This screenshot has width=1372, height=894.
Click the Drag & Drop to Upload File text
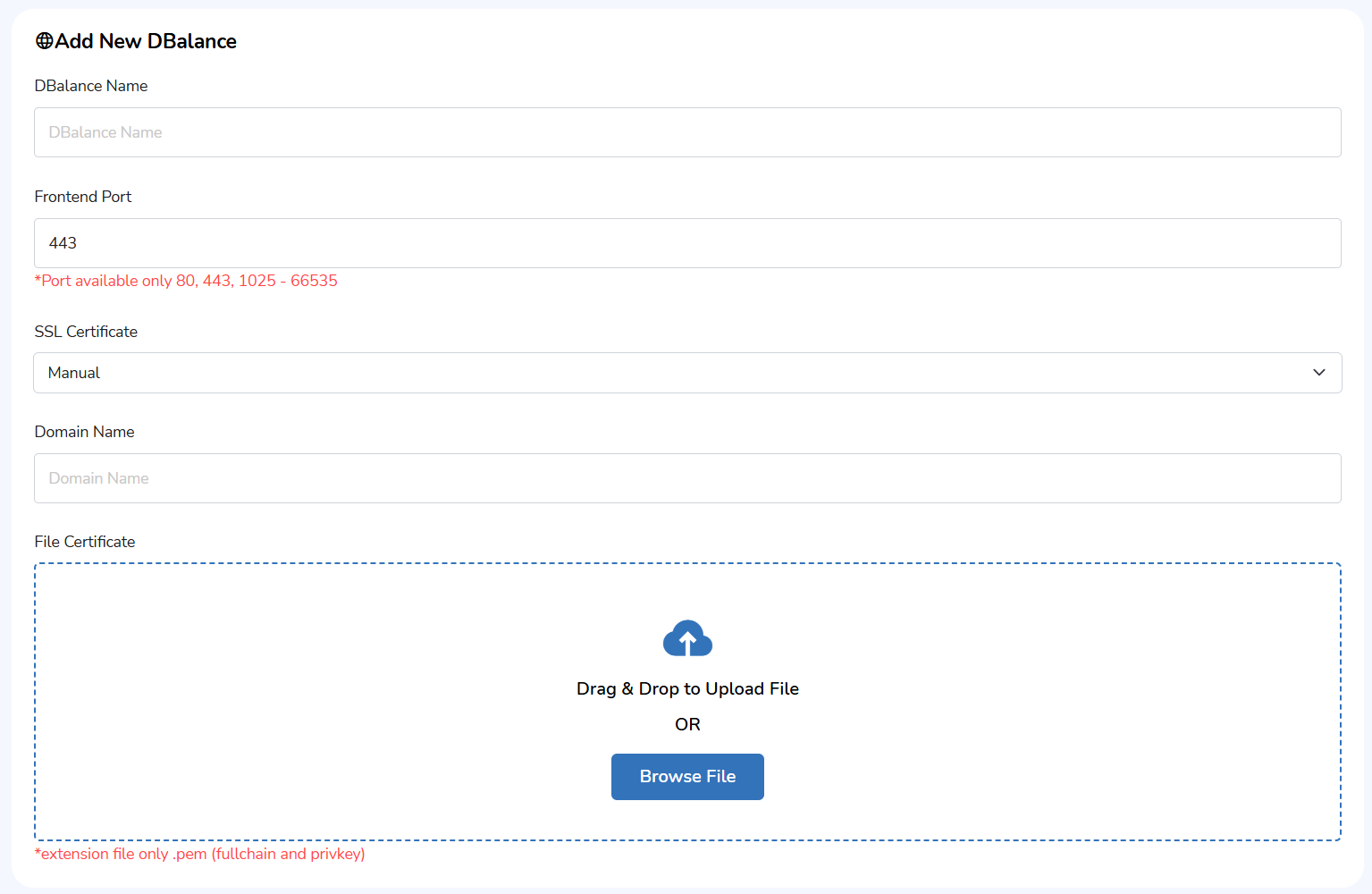687,688
